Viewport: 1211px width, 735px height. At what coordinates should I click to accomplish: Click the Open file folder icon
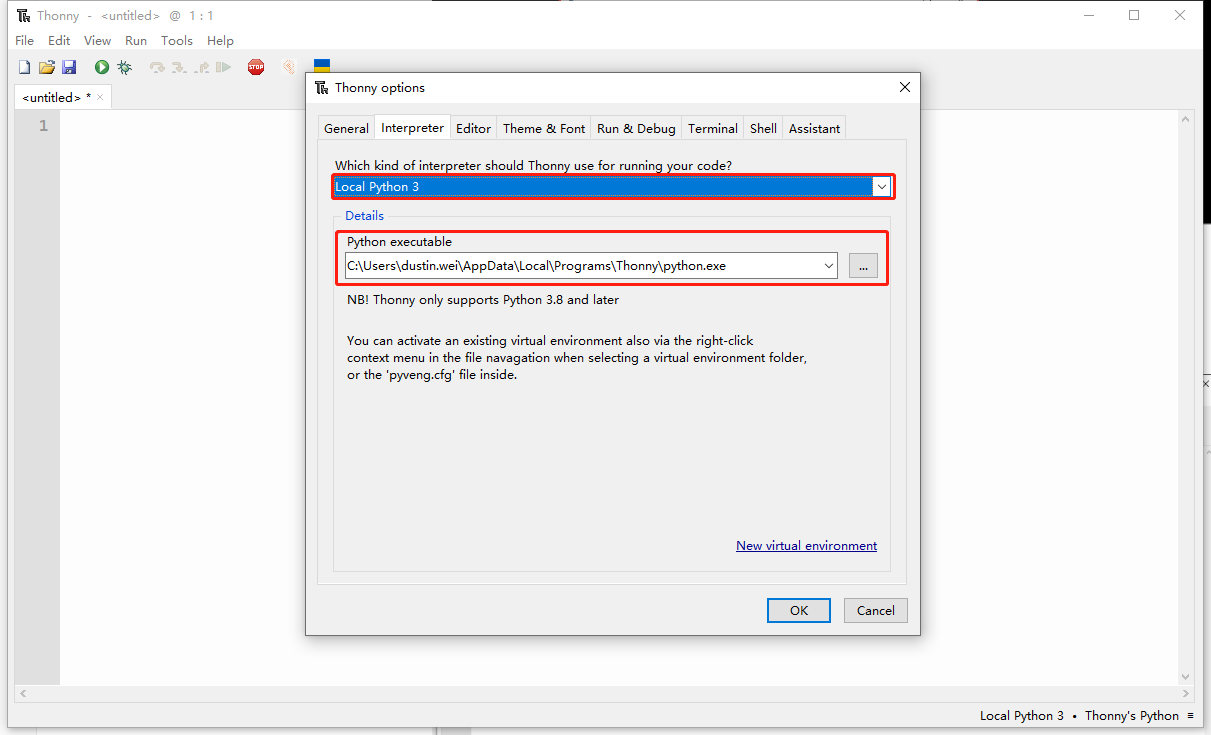[x=47, y=67]
